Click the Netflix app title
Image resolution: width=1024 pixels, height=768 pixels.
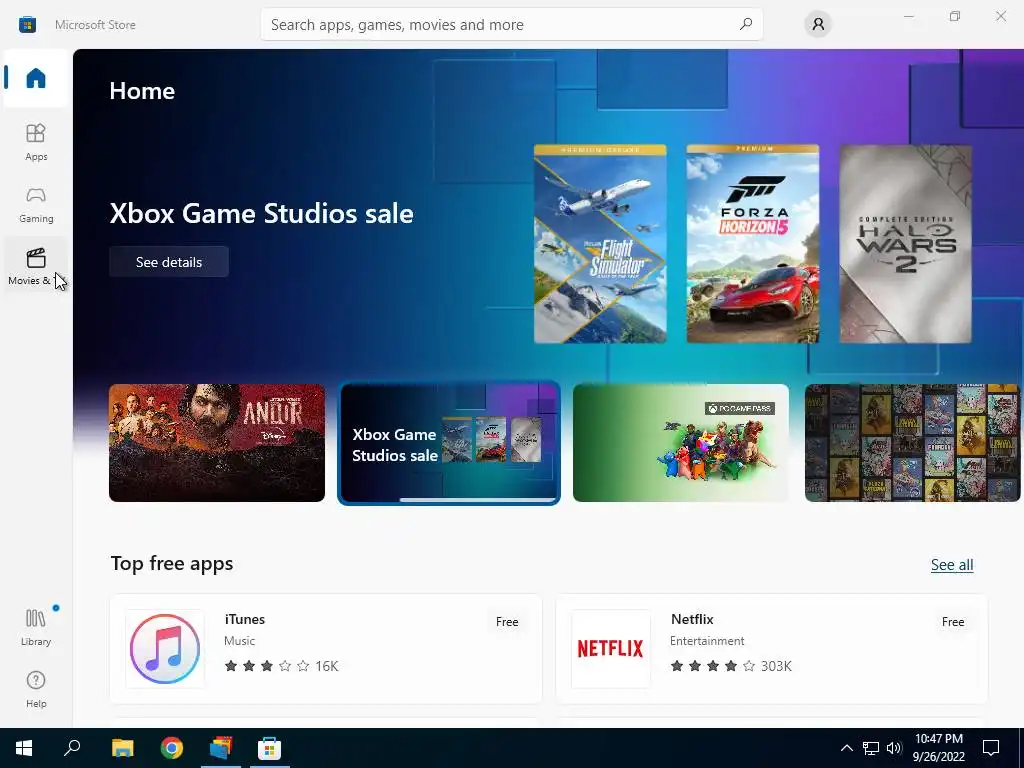pos(692,619)
